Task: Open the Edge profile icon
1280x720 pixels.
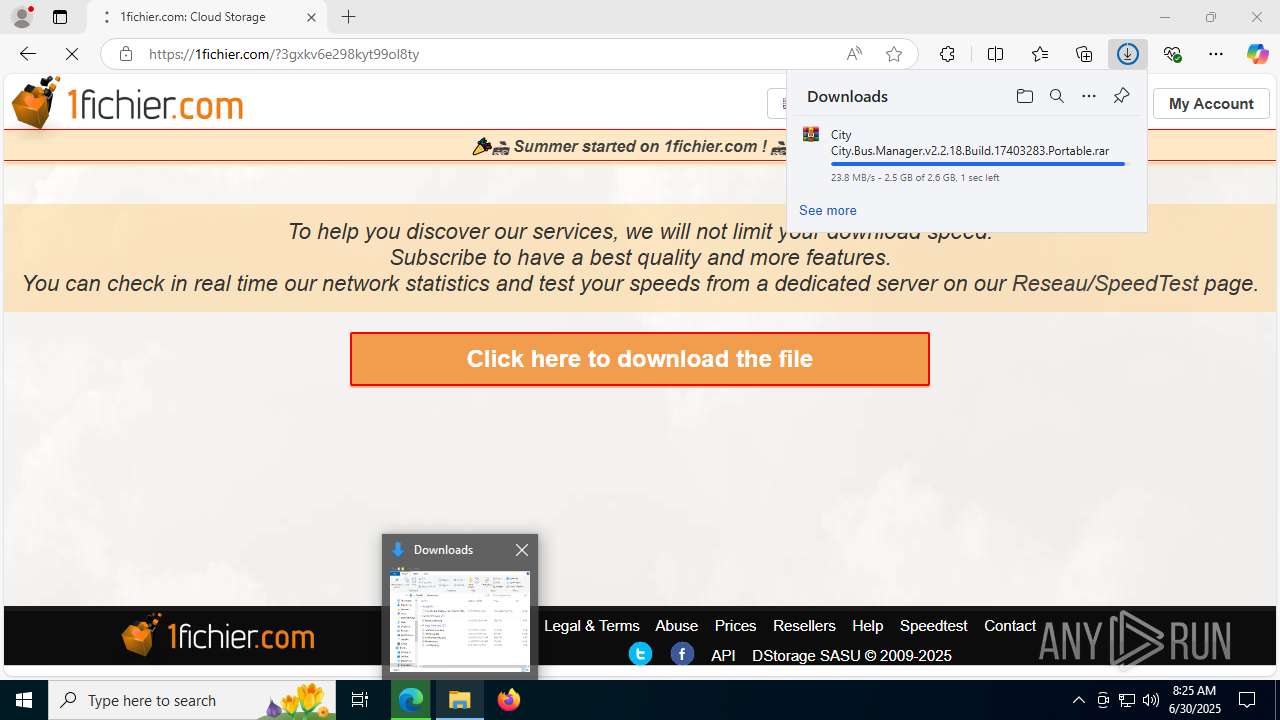Action: click(x=22, y=17)
